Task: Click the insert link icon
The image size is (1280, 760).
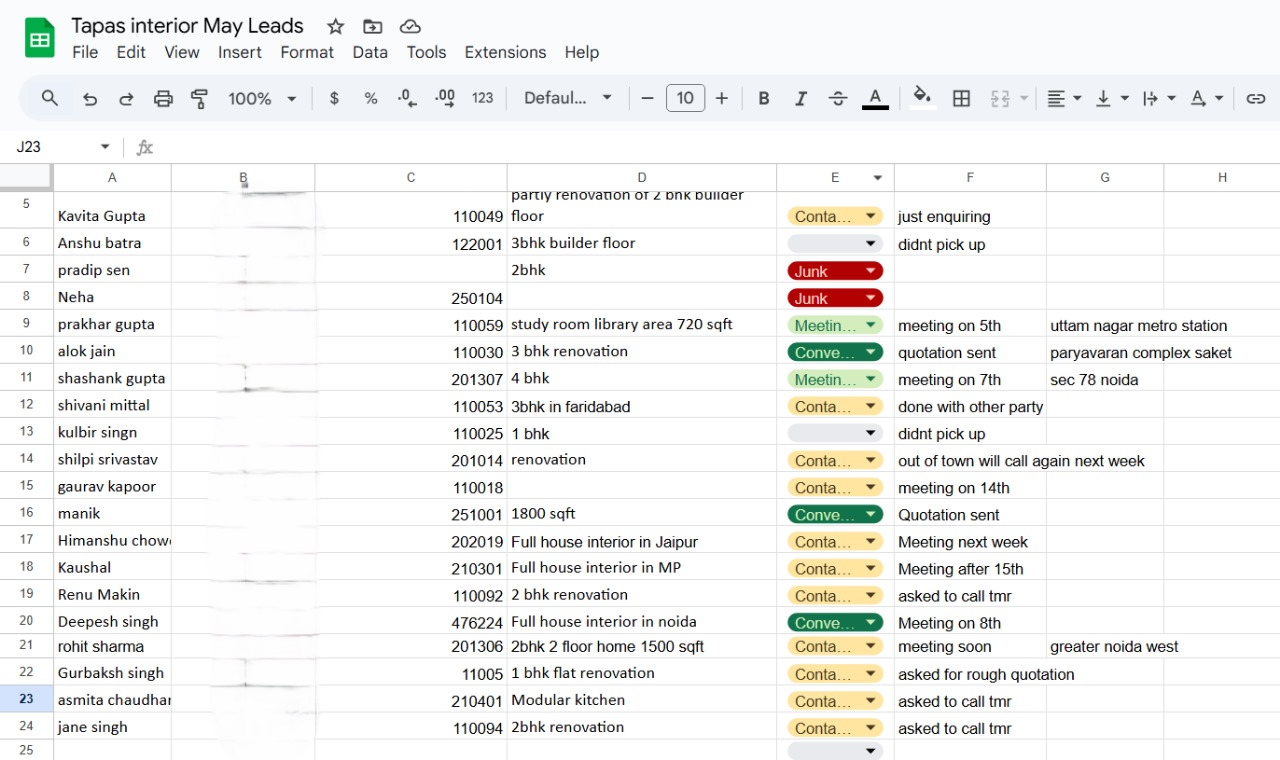Action: pyautogui.click(x=1255, y=98)
